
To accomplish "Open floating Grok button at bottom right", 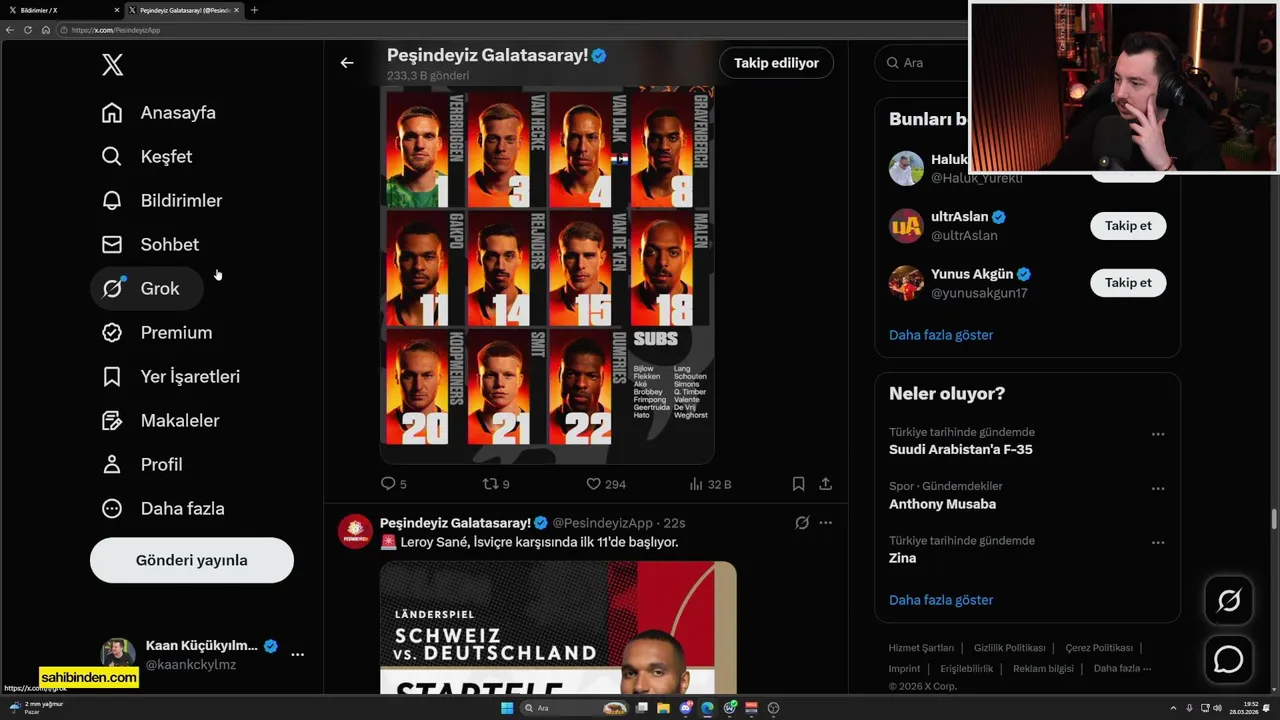I will click(1229, 601).
